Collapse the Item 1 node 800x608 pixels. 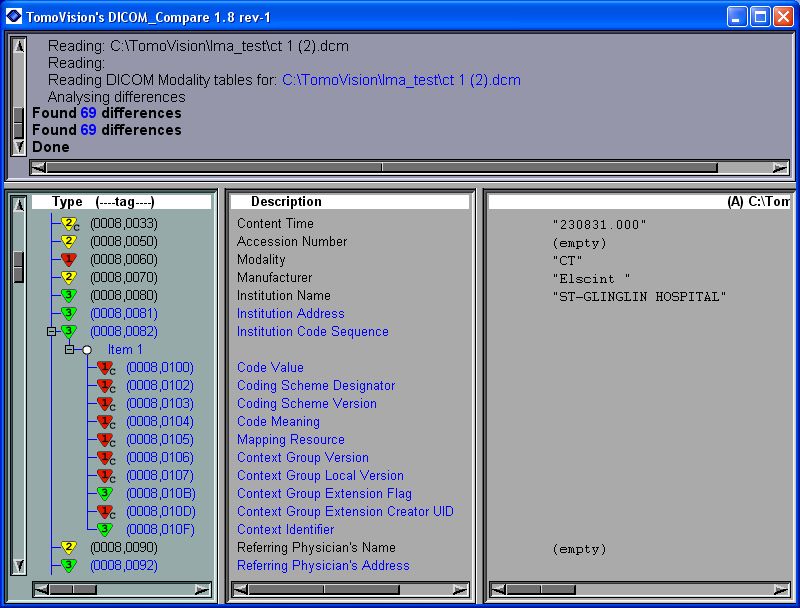point(69,349)
